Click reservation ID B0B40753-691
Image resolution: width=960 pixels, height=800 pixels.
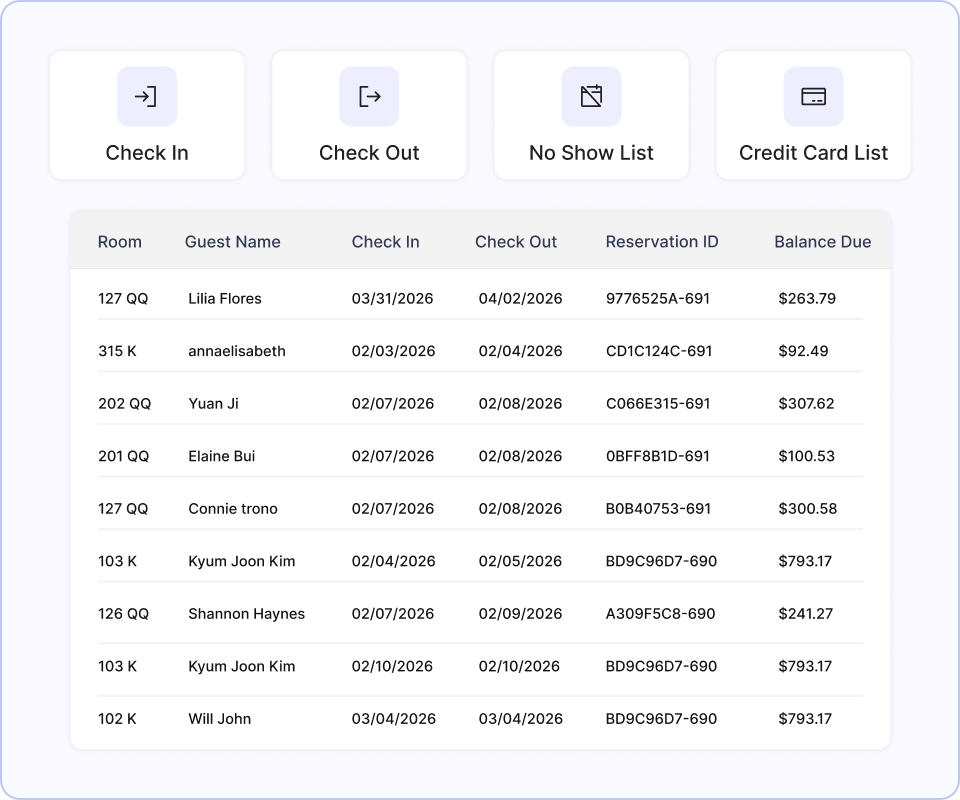[x=658, y=509]
